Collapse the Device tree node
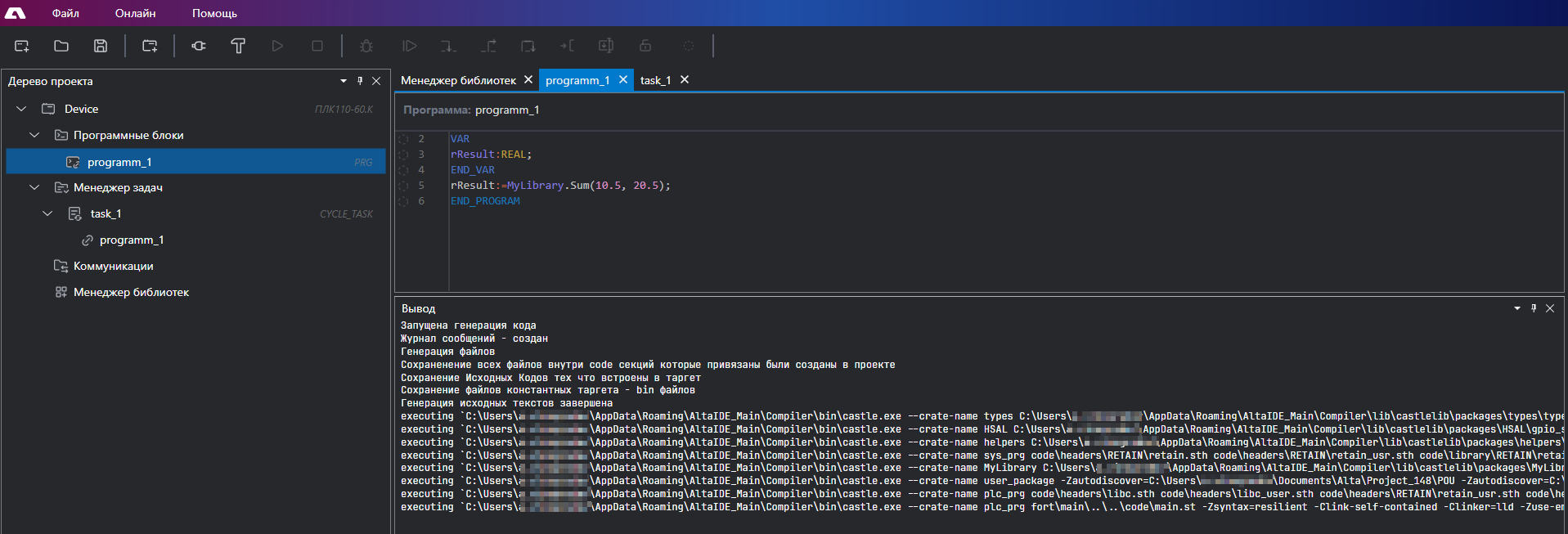The width and height of the screenshot is (1568, 534). (x=21, y=109)
